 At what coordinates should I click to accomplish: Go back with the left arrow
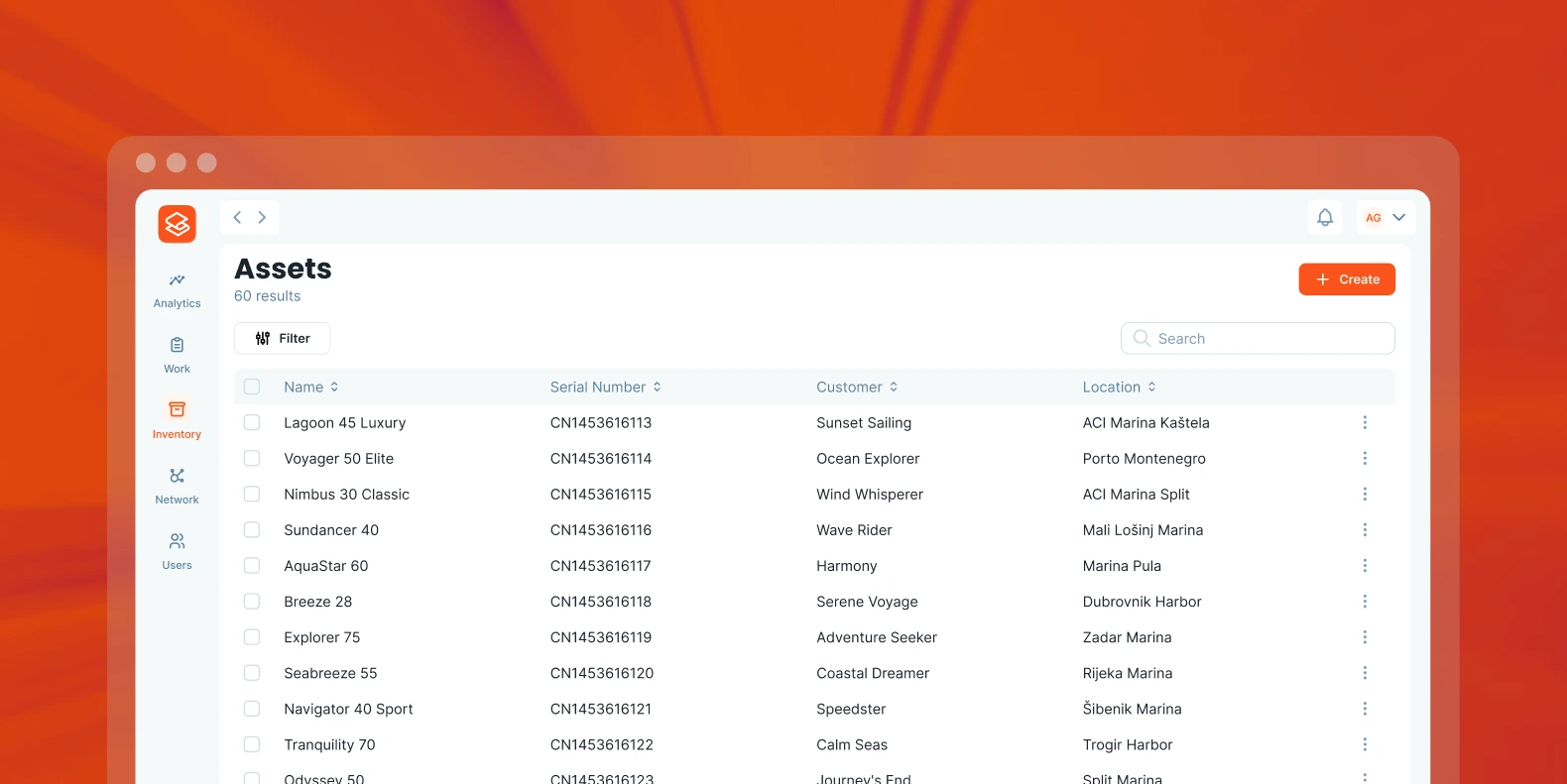[x=237, y=217]
